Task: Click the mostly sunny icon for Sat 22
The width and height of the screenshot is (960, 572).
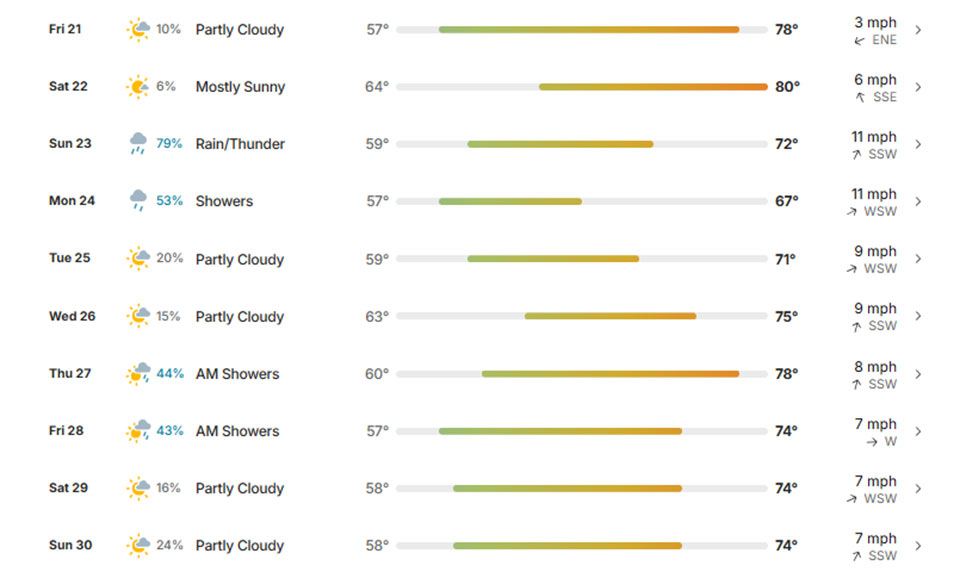Action: [x=138, y=87]
